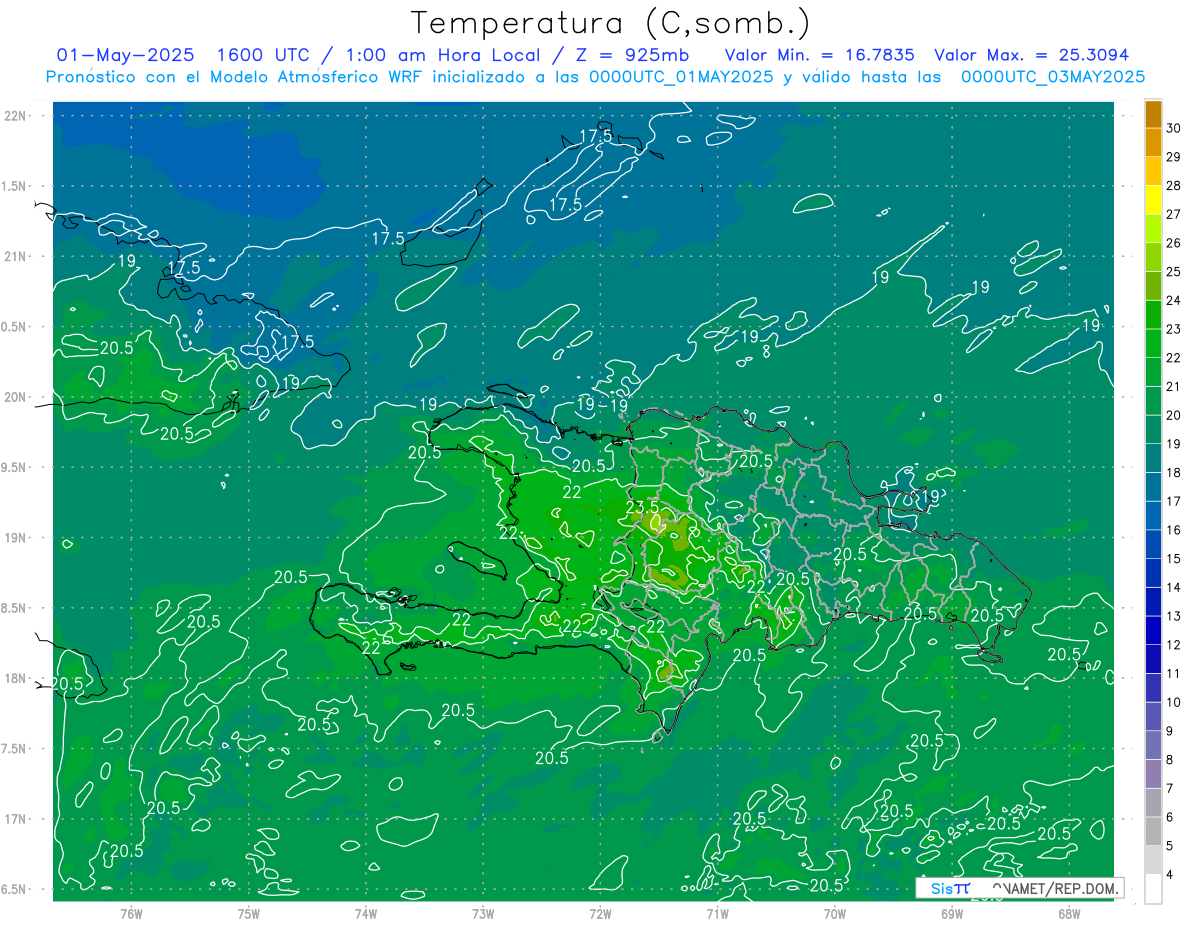Click the "20N" latitude axis label
The height and width of the screenshot is (927, 1200).
[16, 397]
